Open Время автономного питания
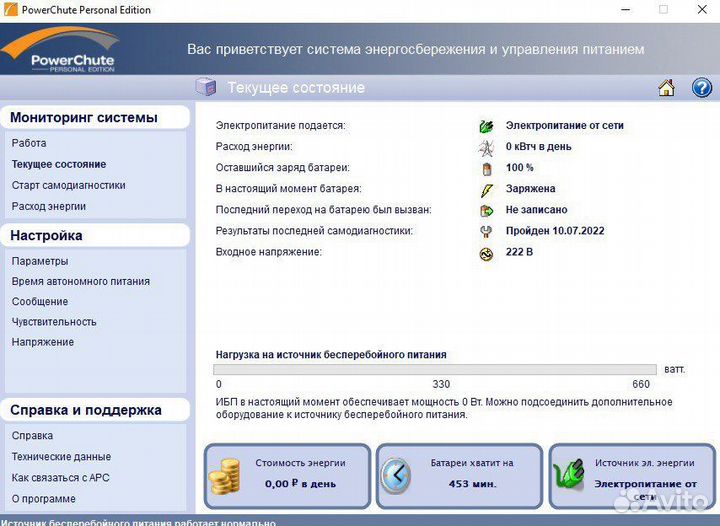 (81, 281)
